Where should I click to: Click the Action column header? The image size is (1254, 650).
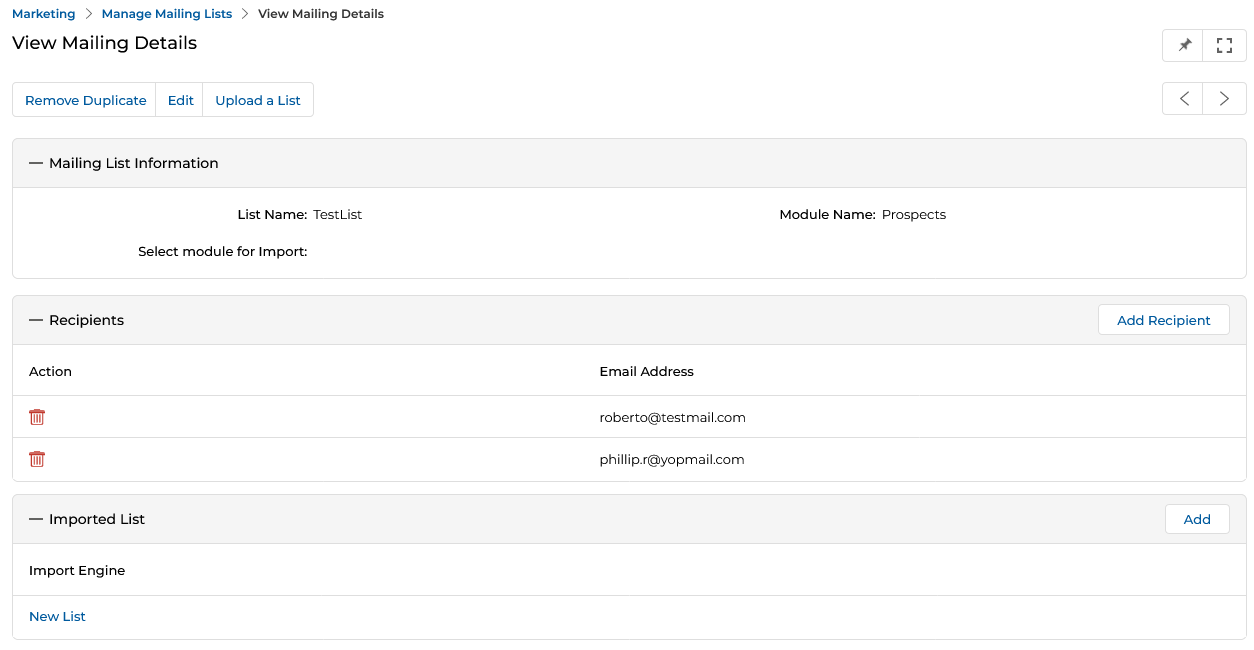(x=50, y=371)
